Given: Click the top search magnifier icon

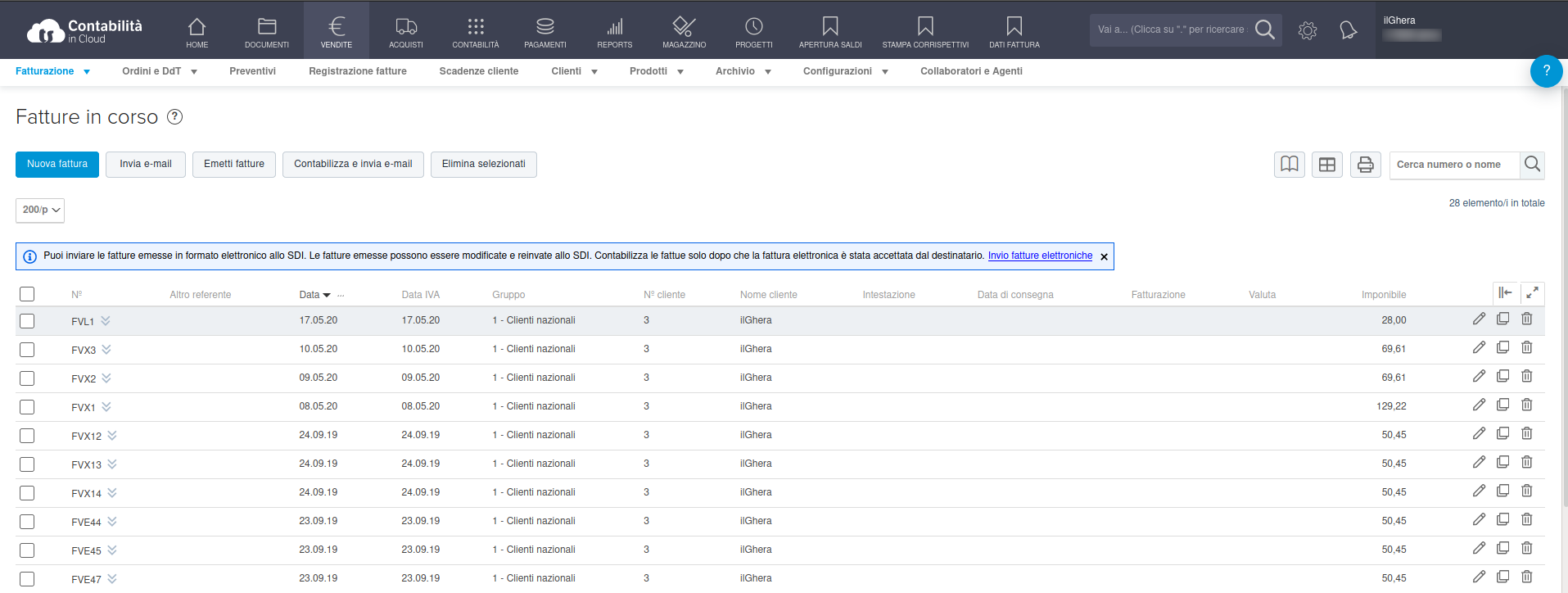Looking at the screenshot, I should pos(1265,29).
